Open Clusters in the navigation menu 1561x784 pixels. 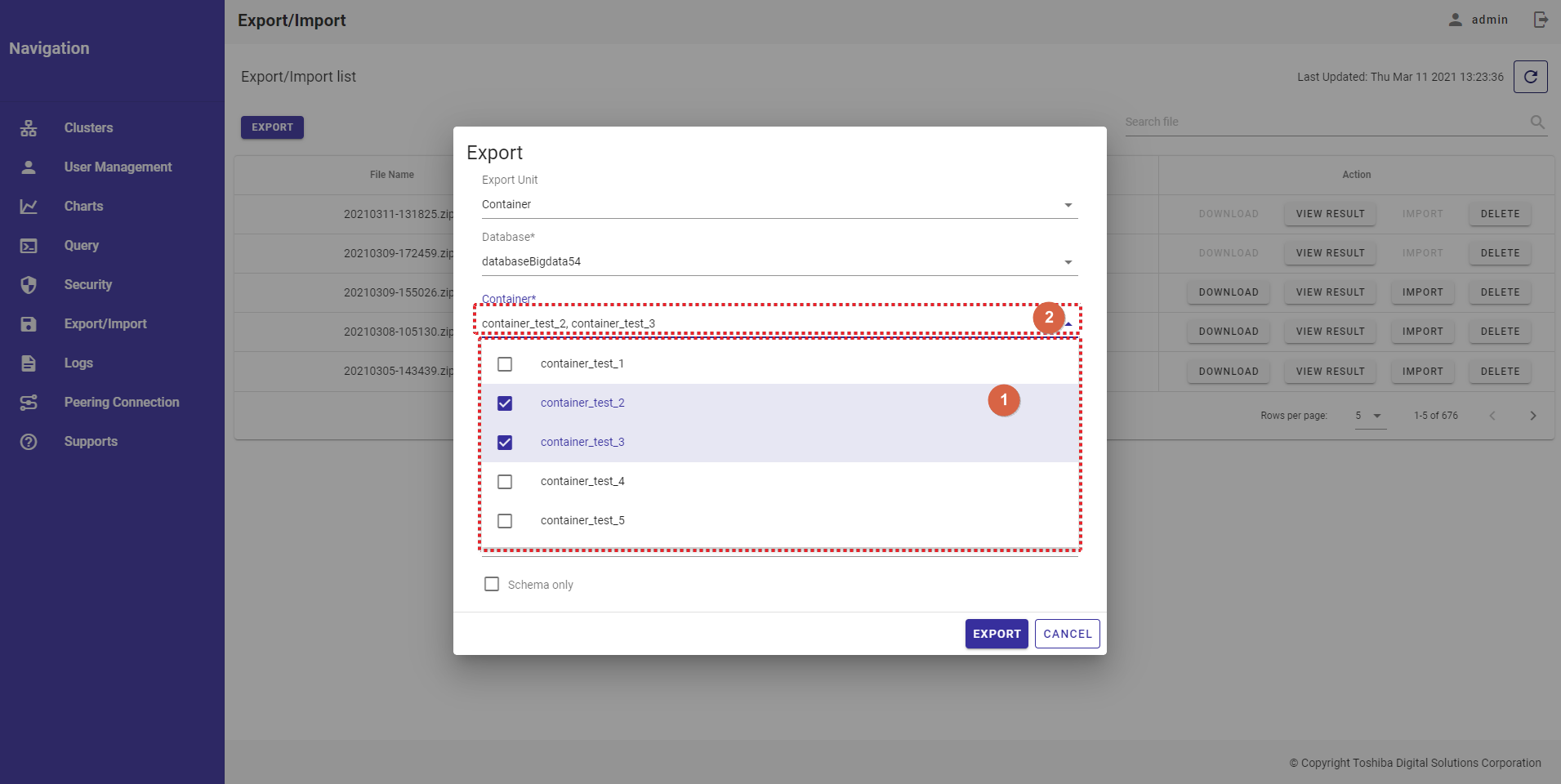click(89, 128)
